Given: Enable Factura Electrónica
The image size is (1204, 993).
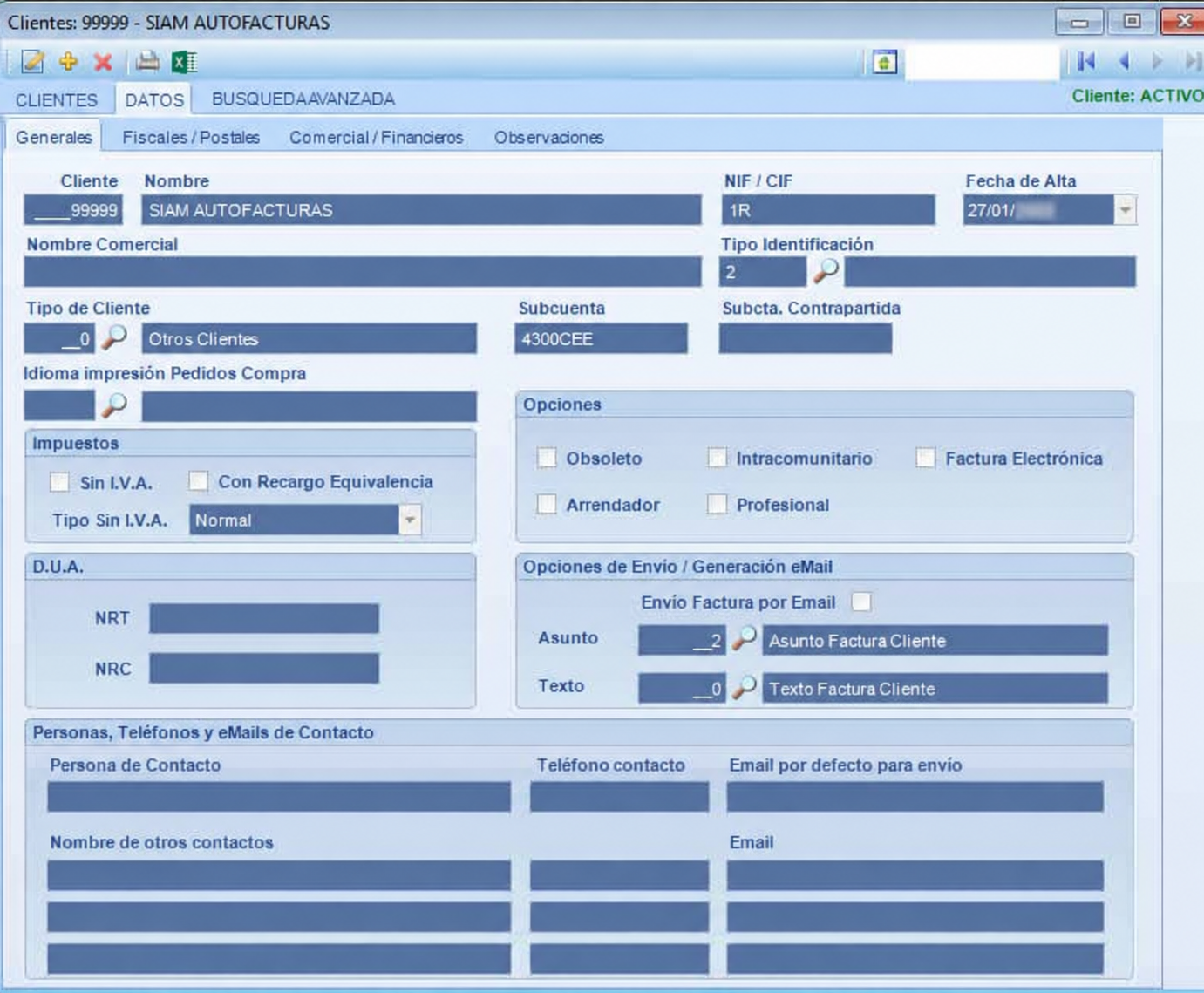Looking at the screenshot, I should [x=926, y=458].
